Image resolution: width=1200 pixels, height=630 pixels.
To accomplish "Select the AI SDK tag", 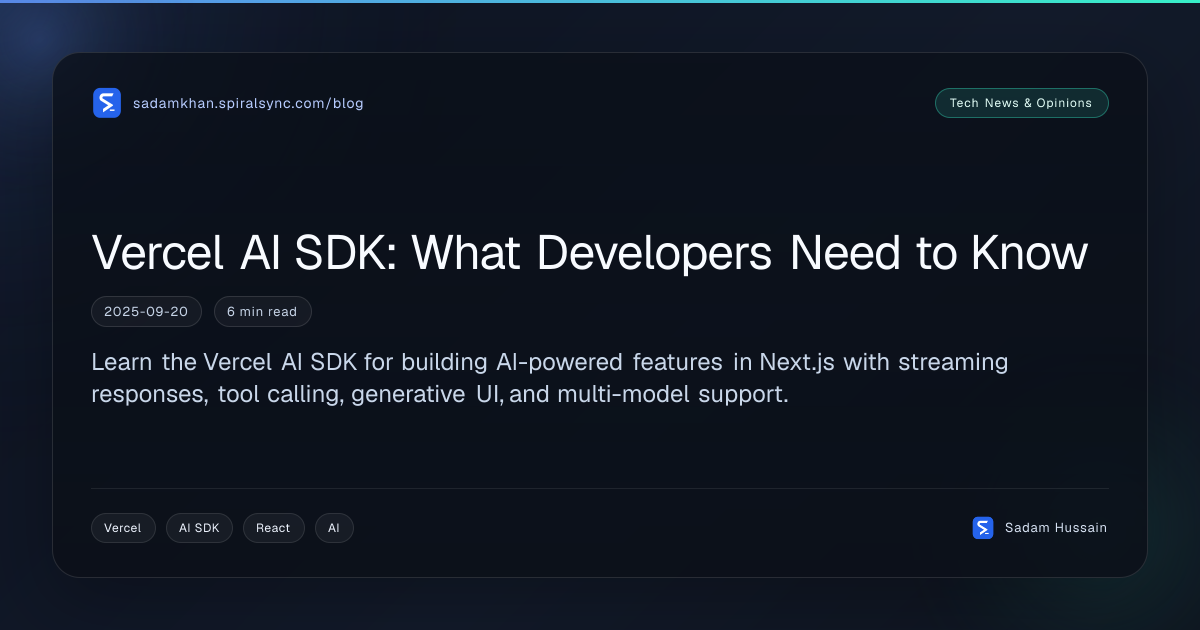I will pyautogui.click(x=199, y=528).
